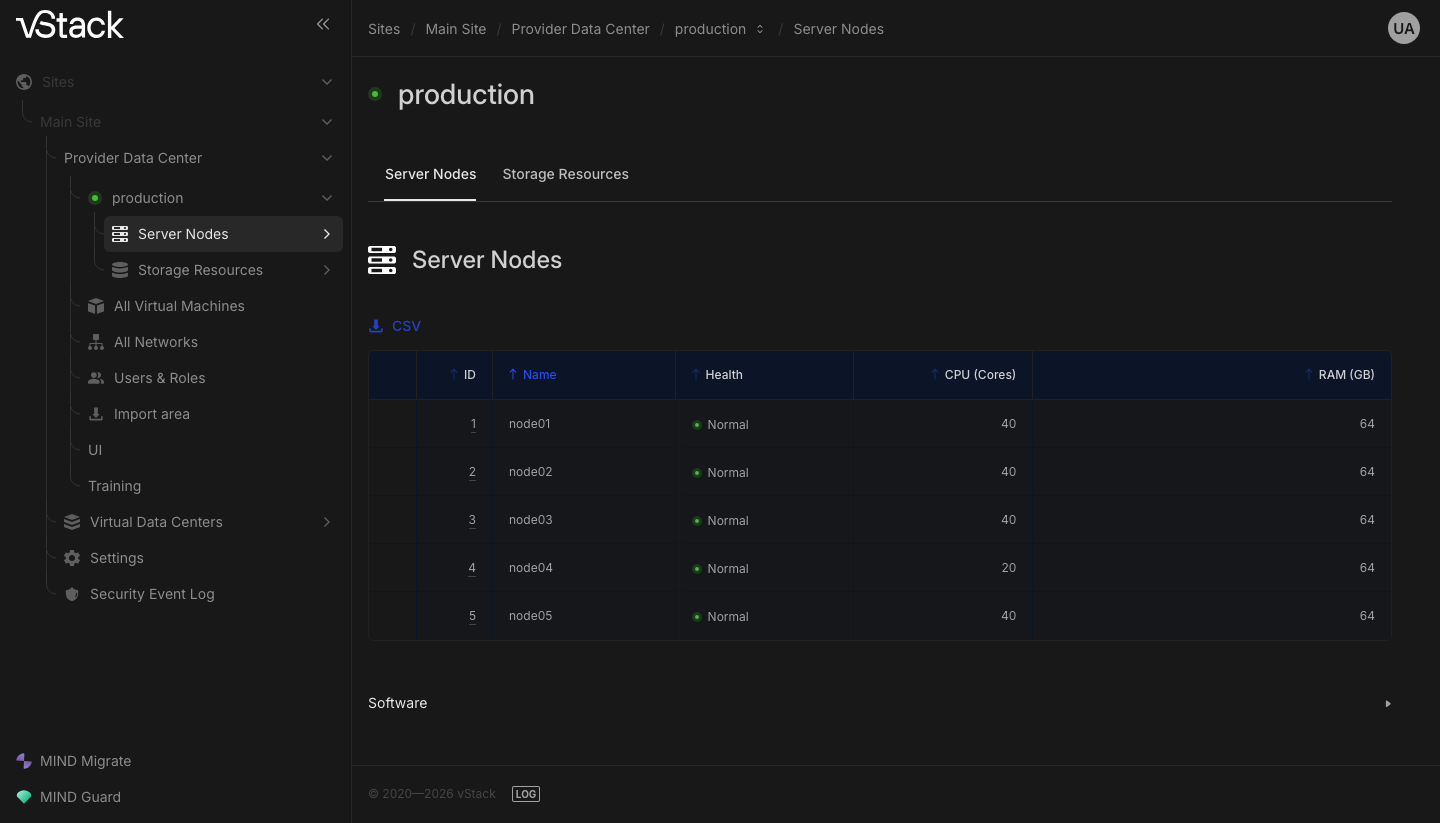Image resolution: width=1440 pixels, height=823 pixels.
Task: Open Users & Roles in sidebar
Action: click(x=159, y=378)
